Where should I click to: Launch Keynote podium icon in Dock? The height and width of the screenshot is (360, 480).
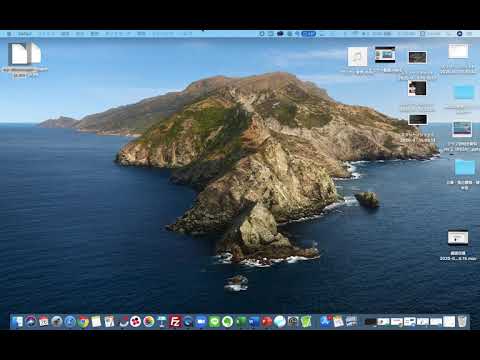tap(162, 322)
